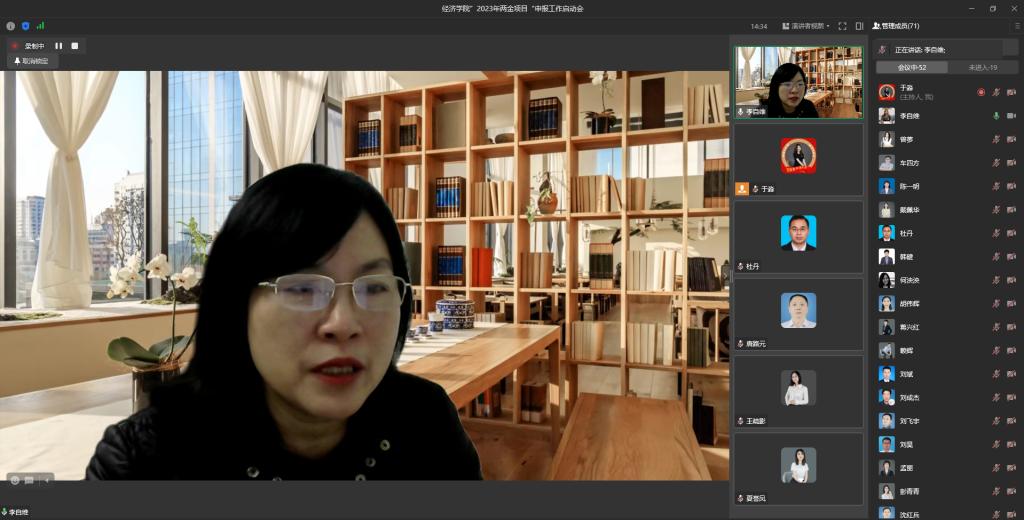This screenshot has height=520, width=1024.
Task: Toggle the microphone for host 于淼
Action: [996, 92]
